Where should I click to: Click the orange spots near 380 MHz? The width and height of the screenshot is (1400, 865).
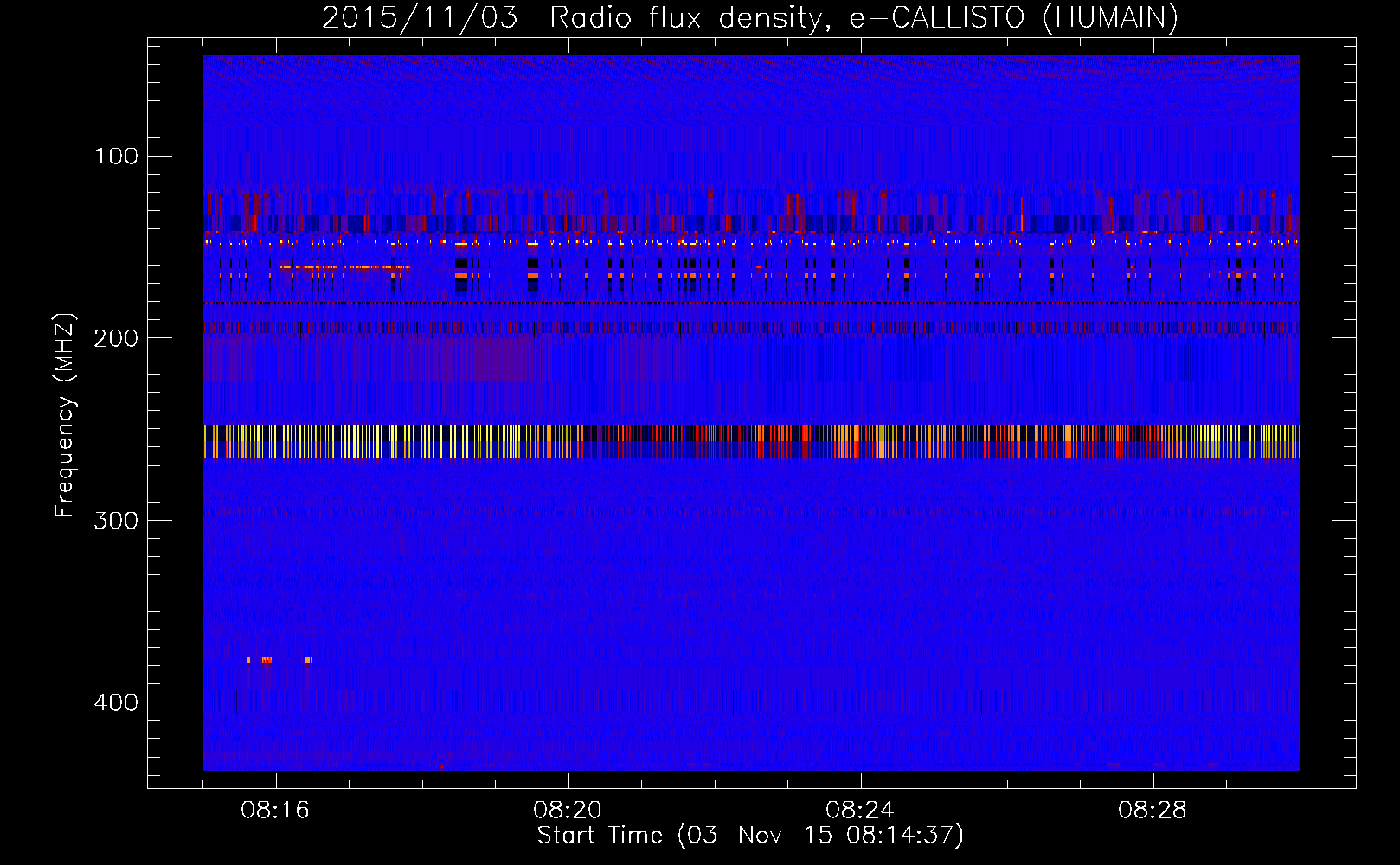(x=279, y=660)
